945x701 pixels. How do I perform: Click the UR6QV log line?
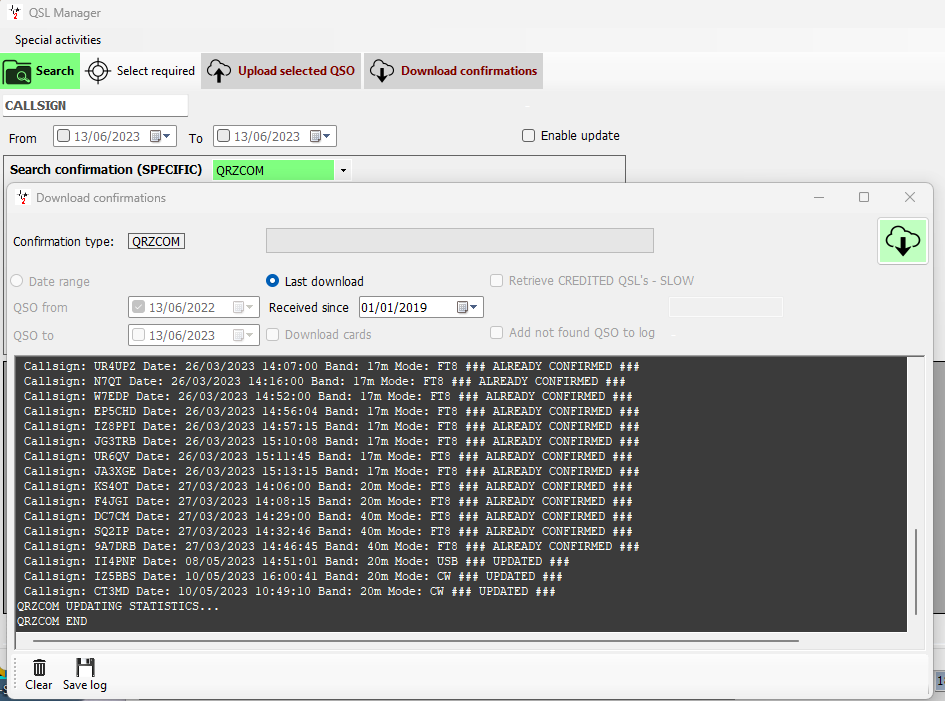pyautogui.click(x=328, y=456)
